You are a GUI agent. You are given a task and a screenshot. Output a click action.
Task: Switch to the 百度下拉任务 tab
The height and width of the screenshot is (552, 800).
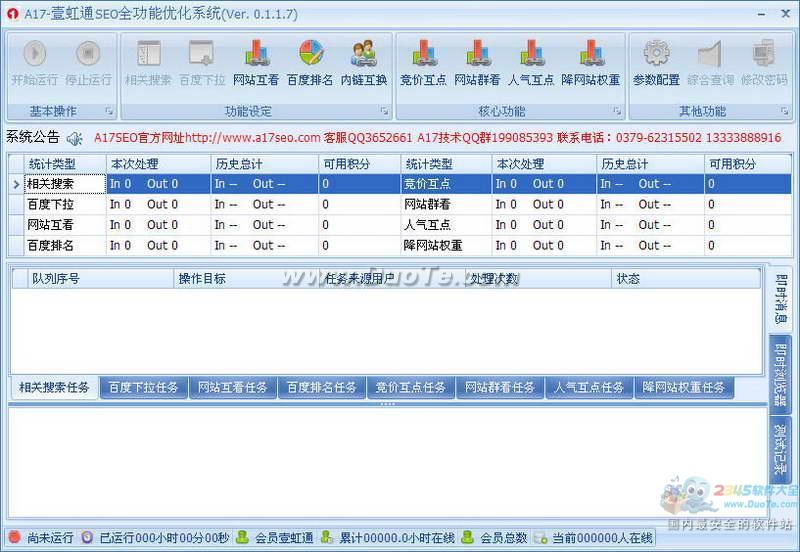pyautogui.click(x=143, y=388)
